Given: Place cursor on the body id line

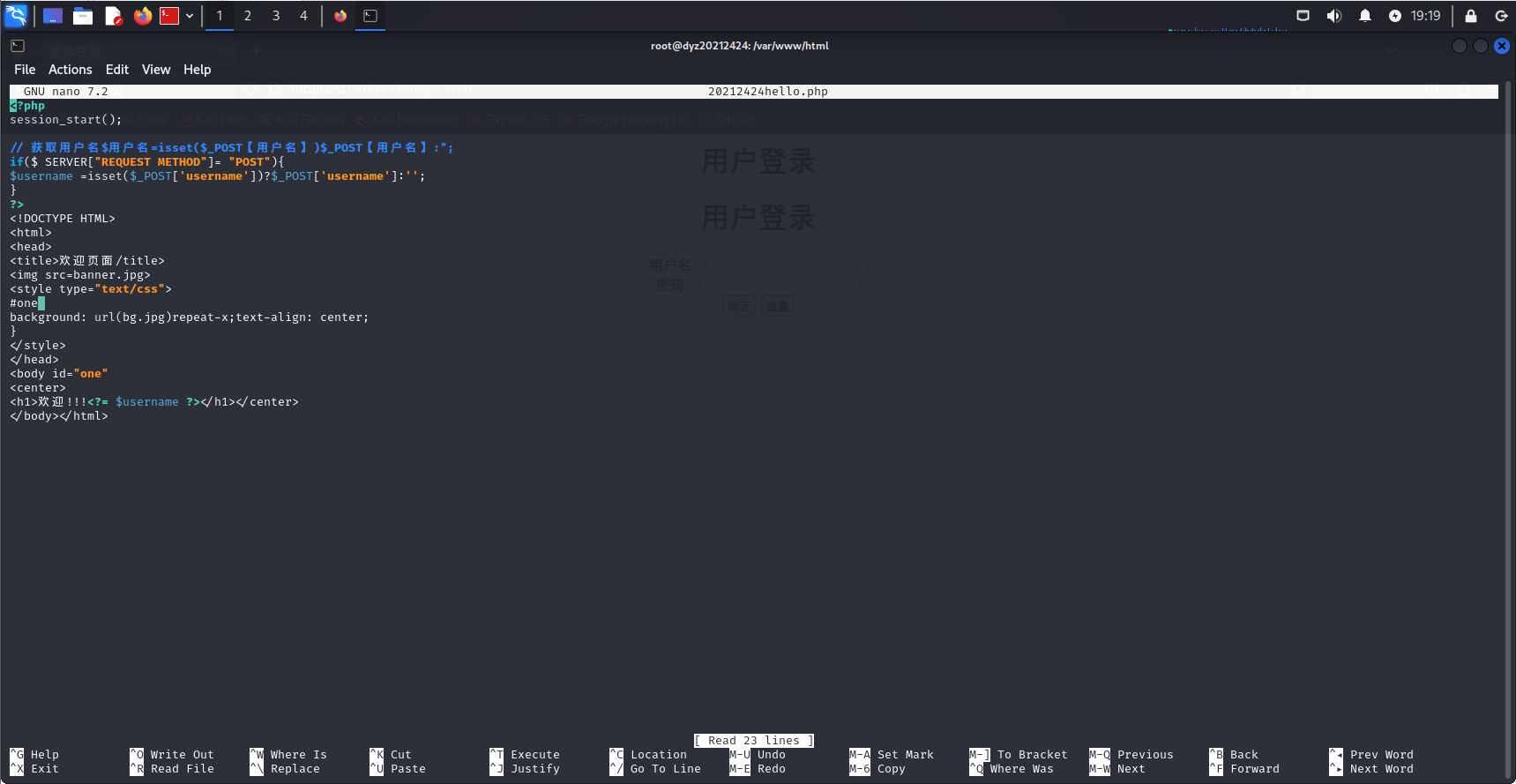Looking at the screenshot, I should click(x=59, y=374).
